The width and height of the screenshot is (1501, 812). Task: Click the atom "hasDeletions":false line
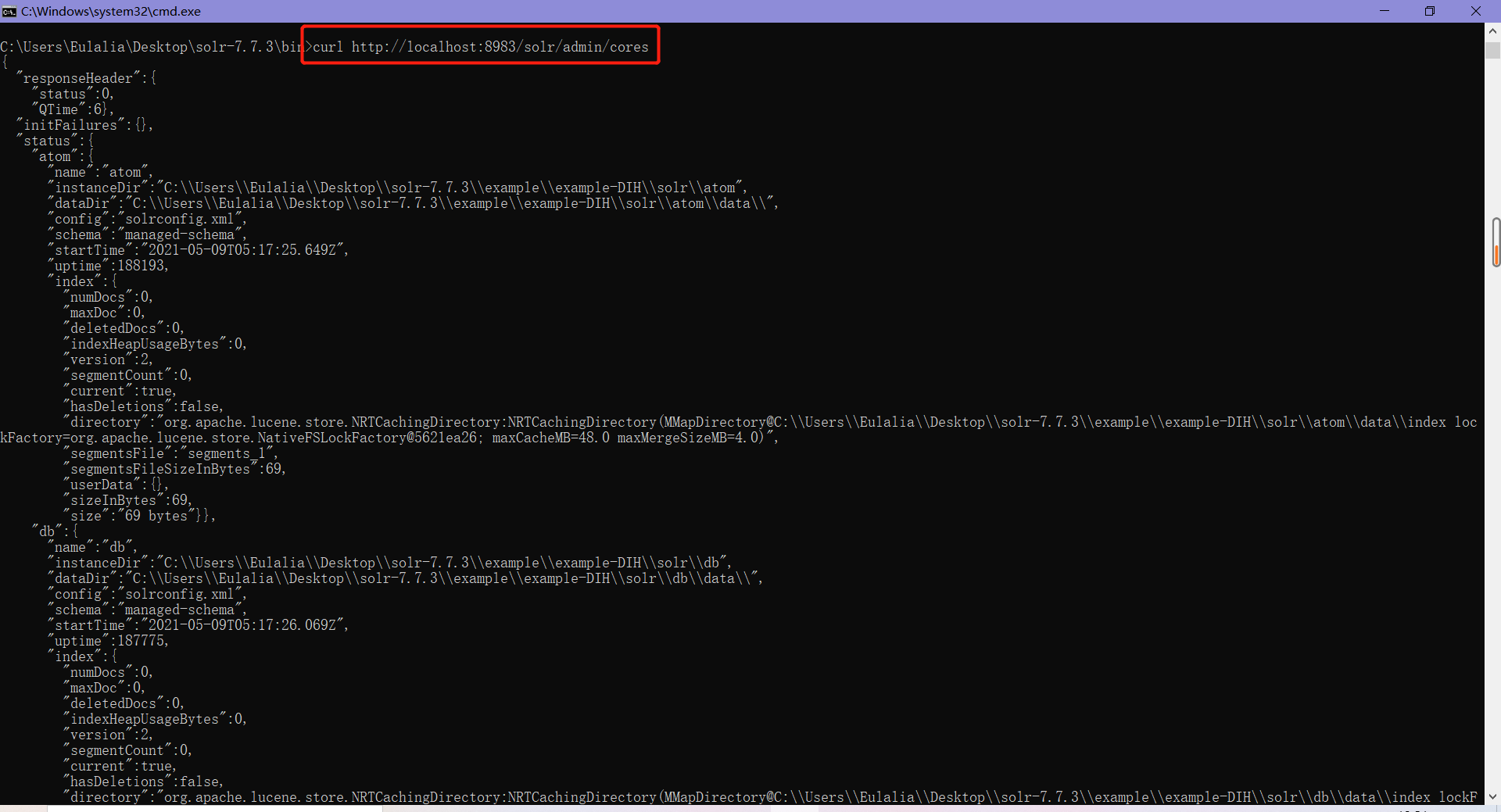point(144,406)
